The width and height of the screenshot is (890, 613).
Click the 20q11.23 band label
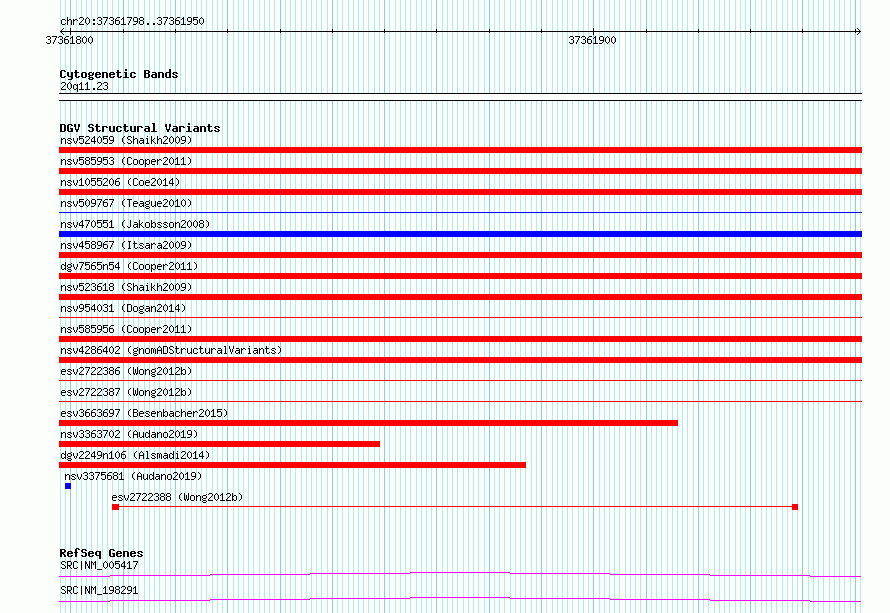(x=84, y=86)
